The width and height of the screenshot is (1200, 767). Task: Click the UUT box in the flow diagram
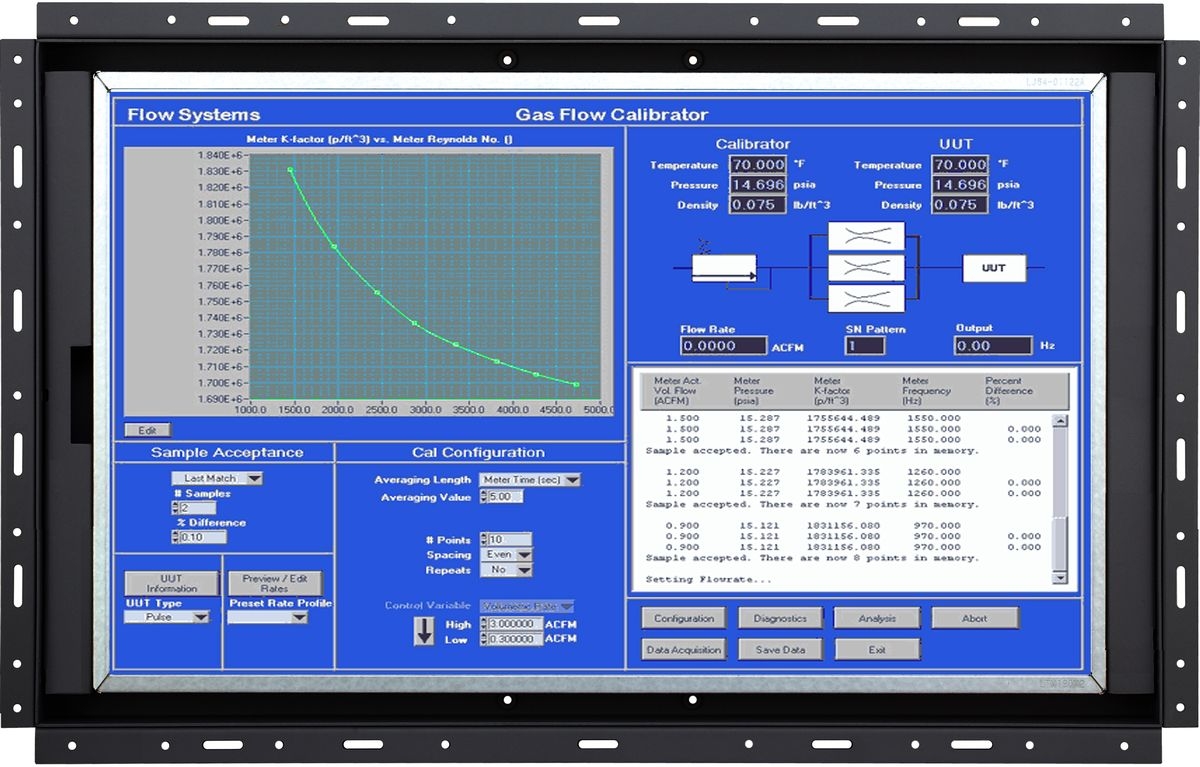click(x=993, y=268)
